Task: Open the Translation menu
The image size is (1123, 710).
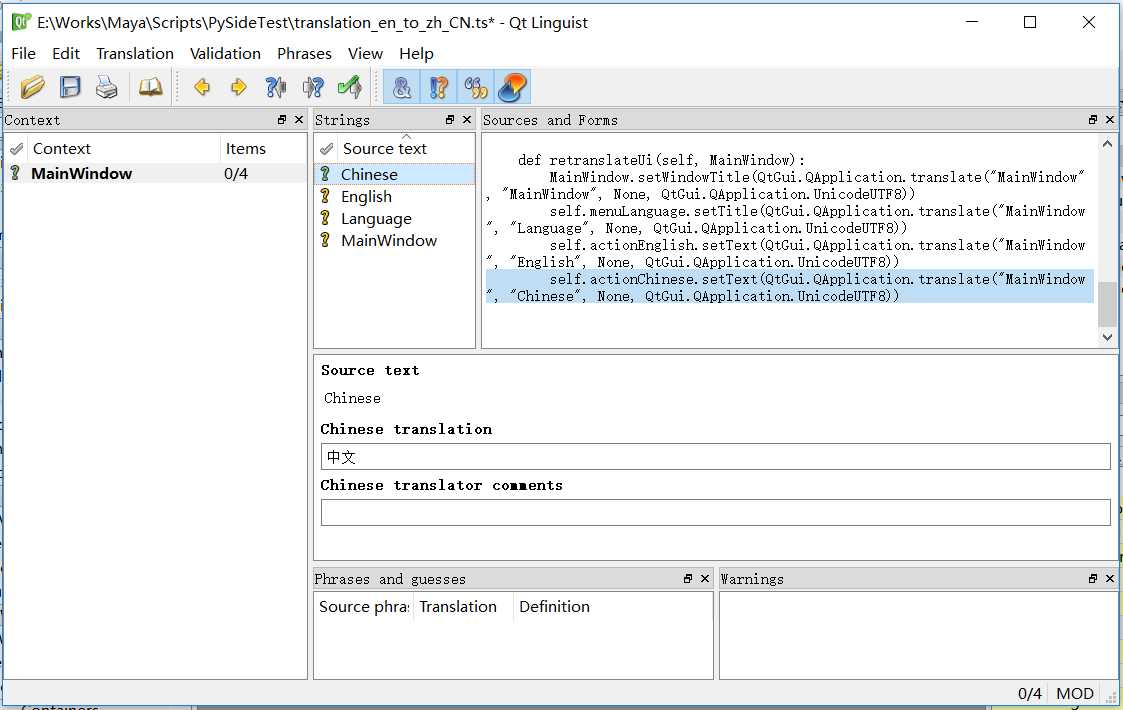Action: (135, 54)
